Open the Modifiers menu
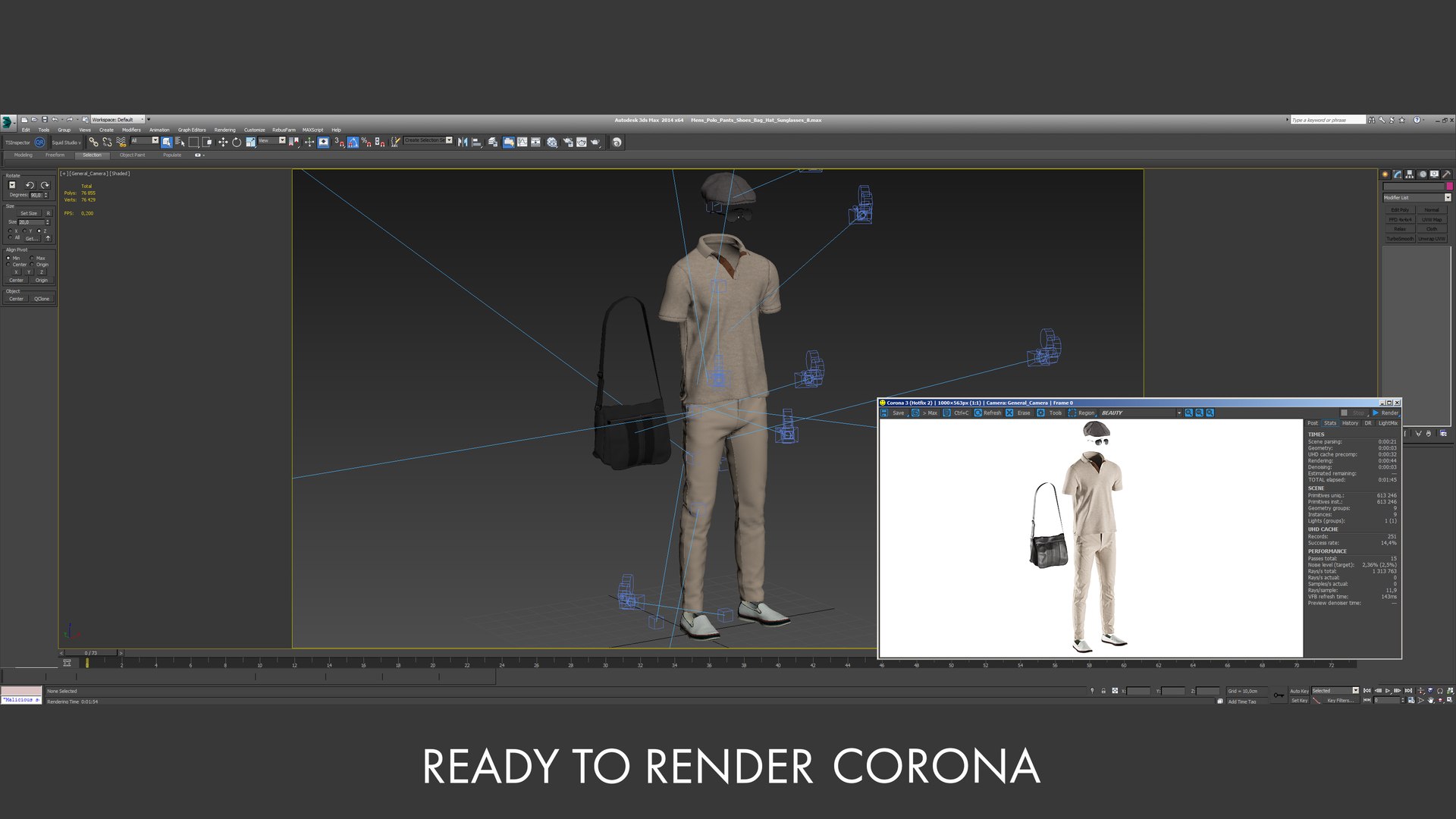1456x819 pixels. (131, 130)
